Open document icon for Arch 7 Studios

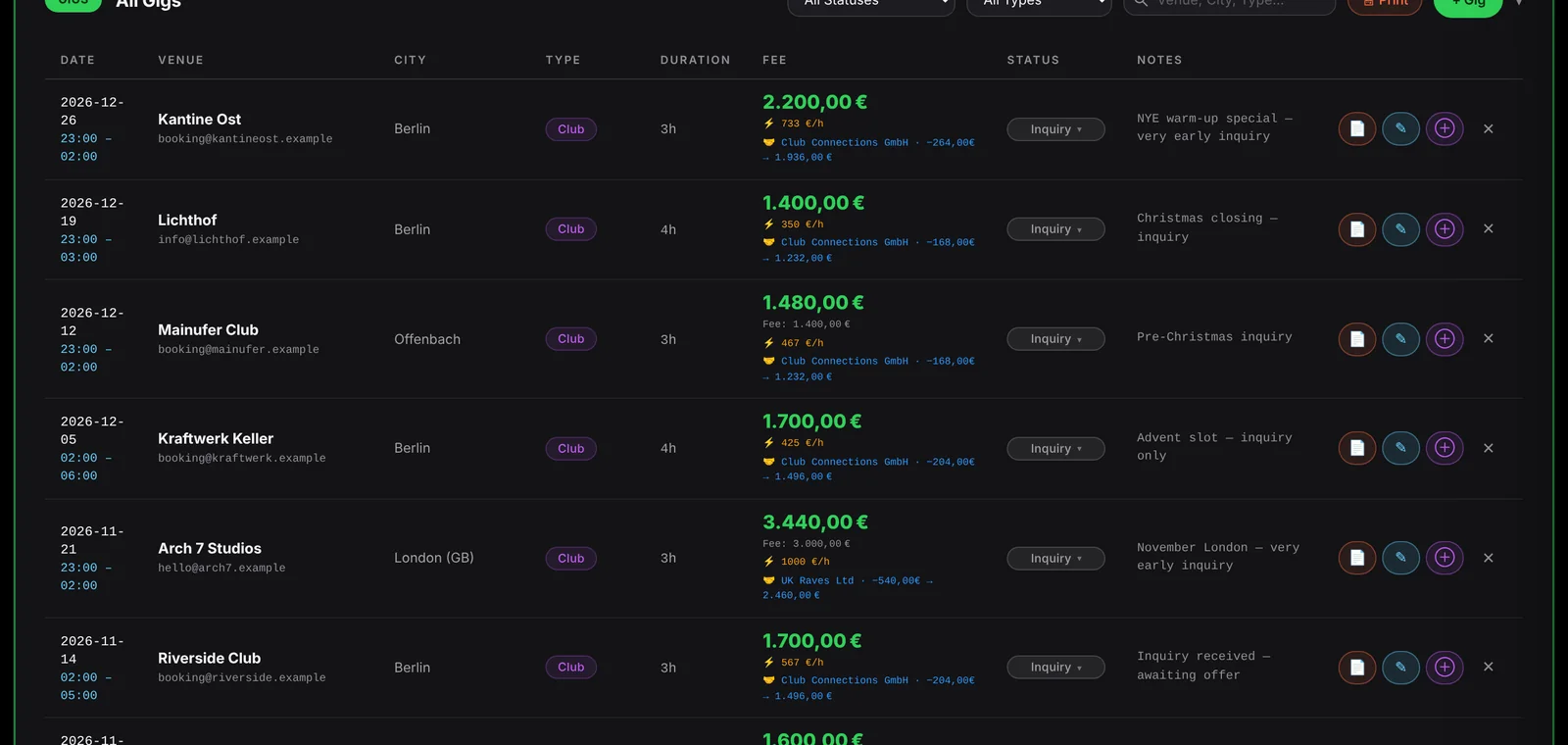[x=1357, y=558]
